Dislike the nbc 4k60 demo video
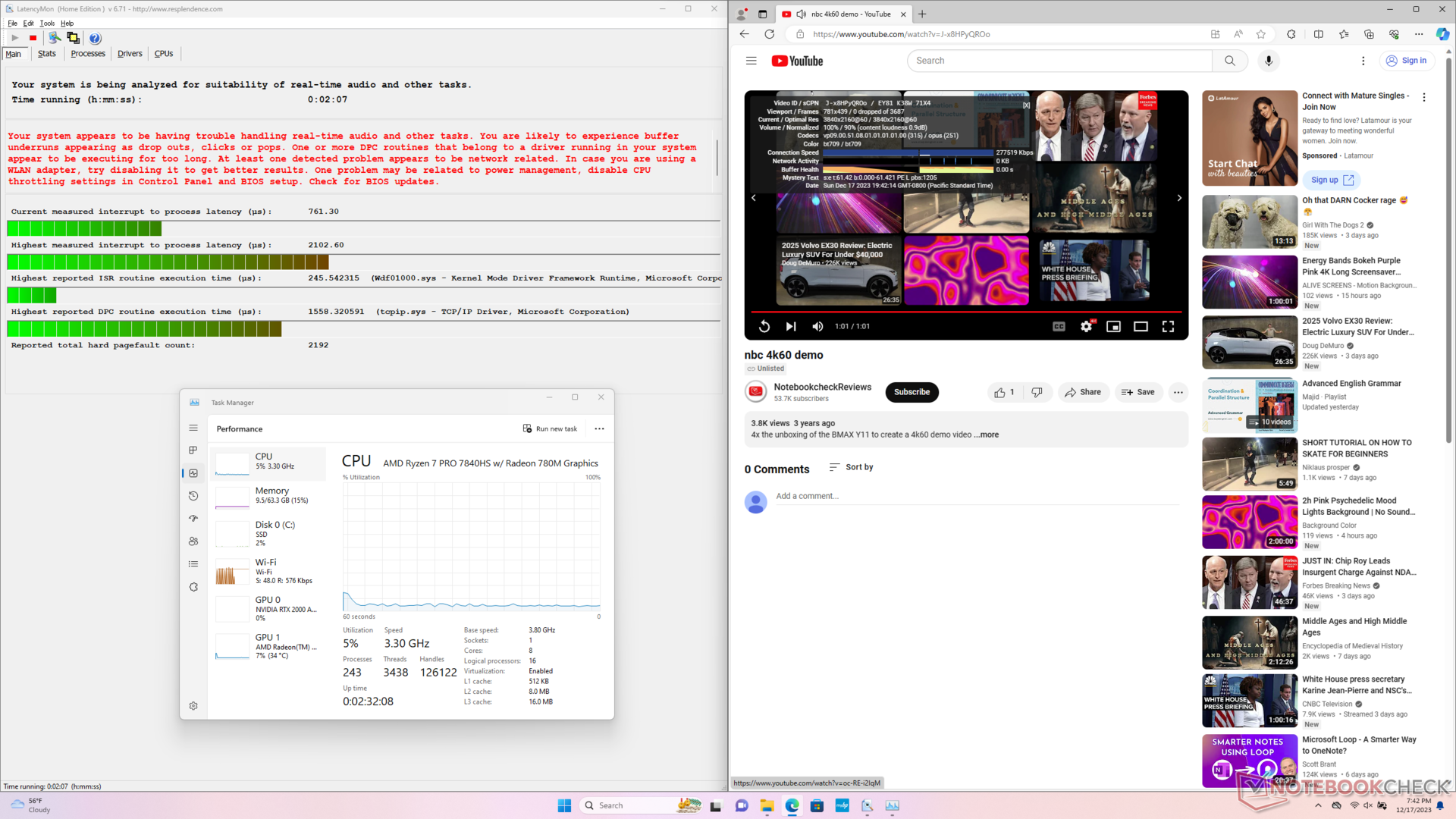Image resolution: width=1456 pixels, height=819 pixels. coord(1037,392)
